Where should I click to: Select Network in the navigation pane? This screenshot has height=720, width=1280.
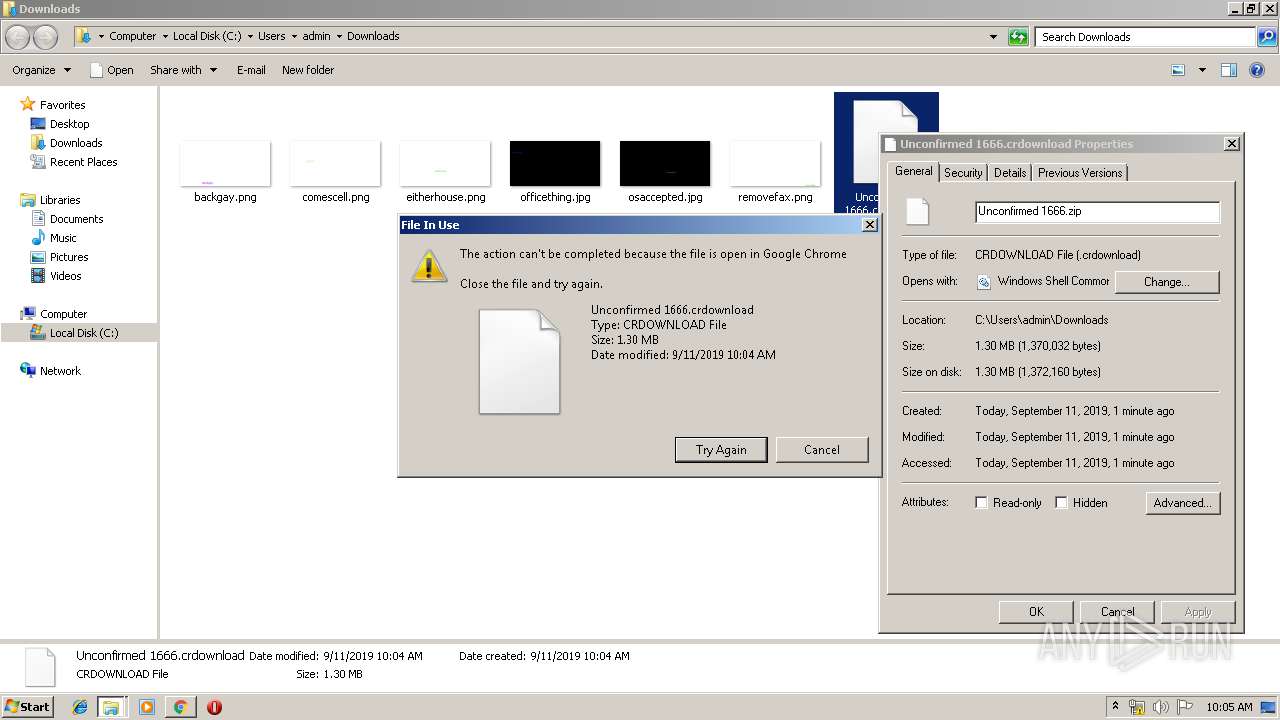60,371
